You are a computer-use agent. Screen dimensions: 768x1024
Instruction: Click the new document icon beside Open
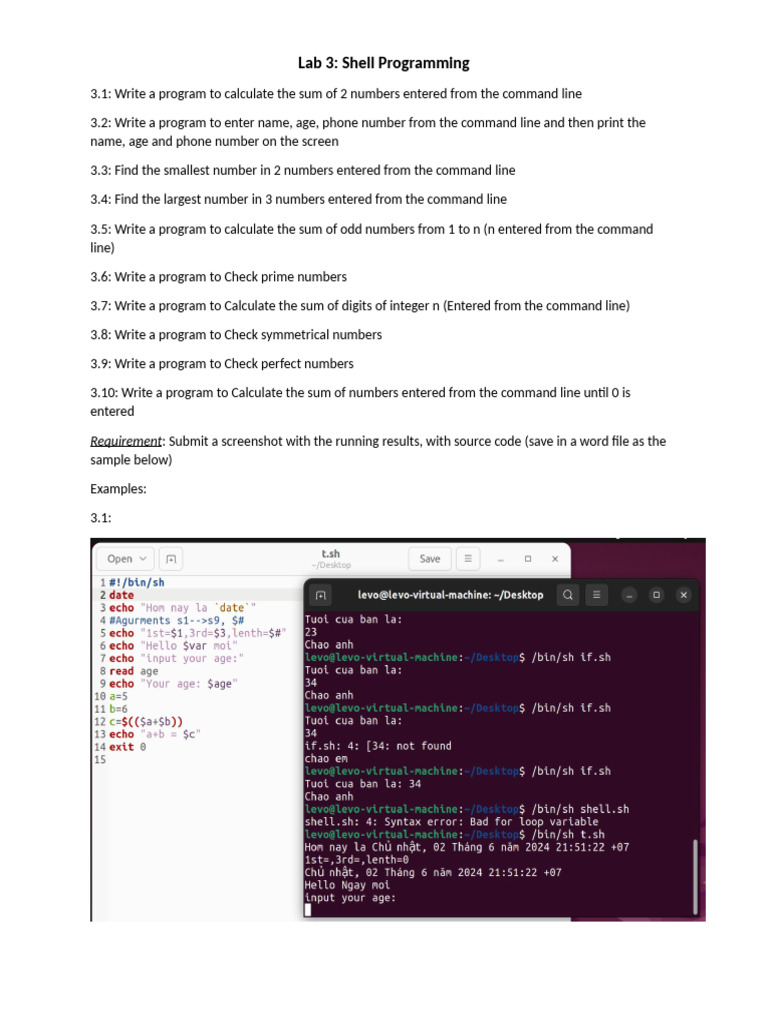(171, 559)
